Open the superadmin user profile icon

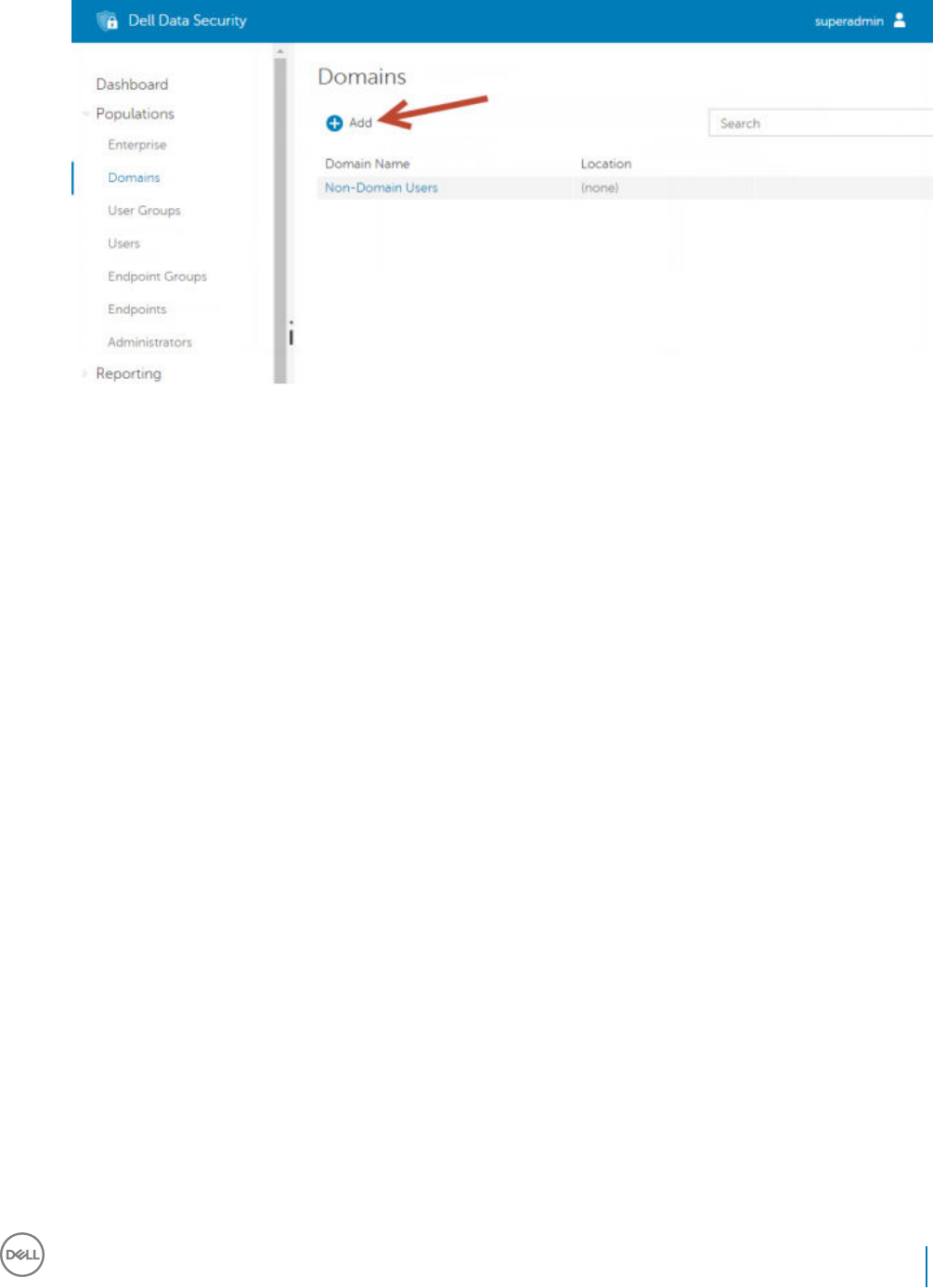tap(899, 20)
